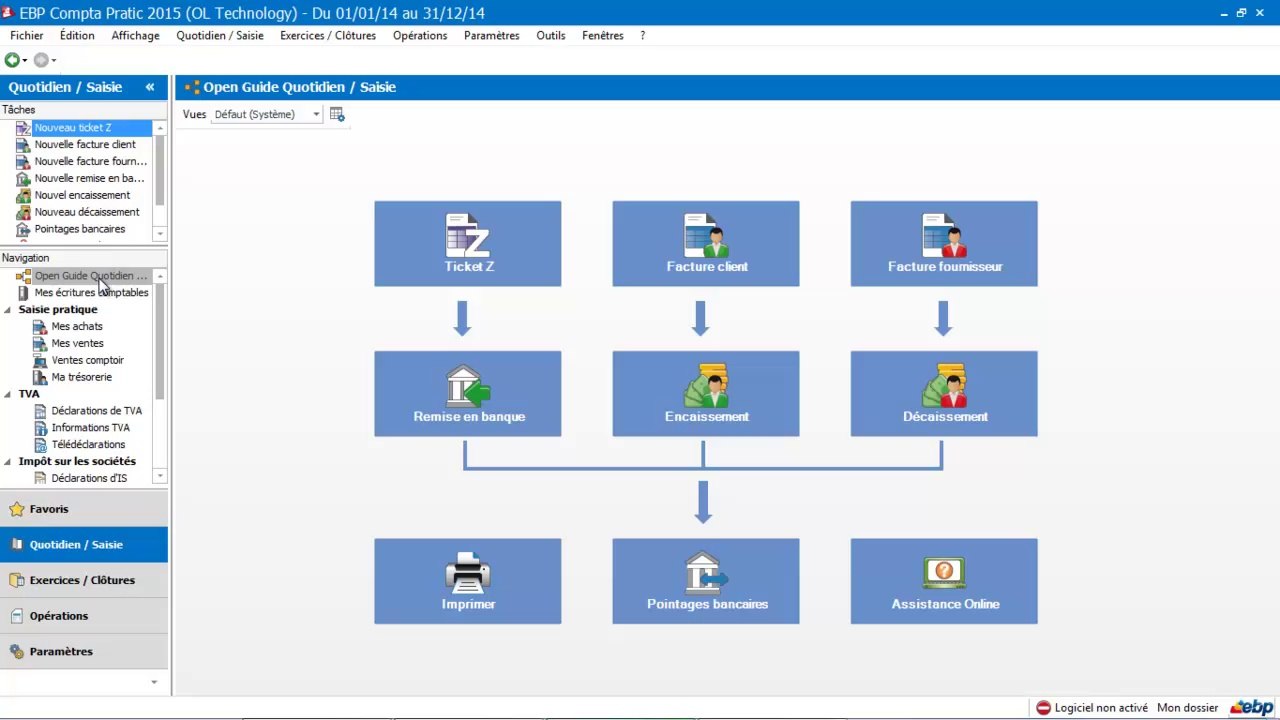Open the Décaissement tile
The image size is (1280, 720).
click(x=944, y=394)
